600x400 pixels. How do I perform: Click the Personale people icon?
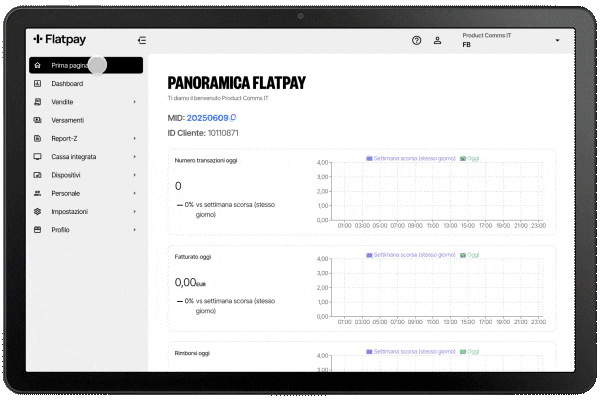pyautogui.click(x=38, y=193)
